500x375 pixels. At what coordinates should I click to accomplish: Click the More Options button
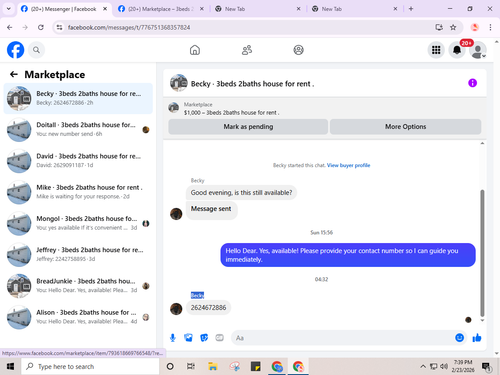click(x=405, y=127)
